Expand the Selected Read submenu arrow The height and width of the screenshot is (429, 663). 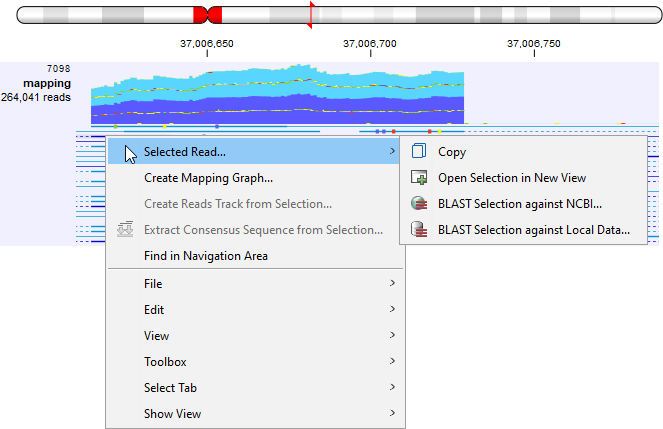392,152
